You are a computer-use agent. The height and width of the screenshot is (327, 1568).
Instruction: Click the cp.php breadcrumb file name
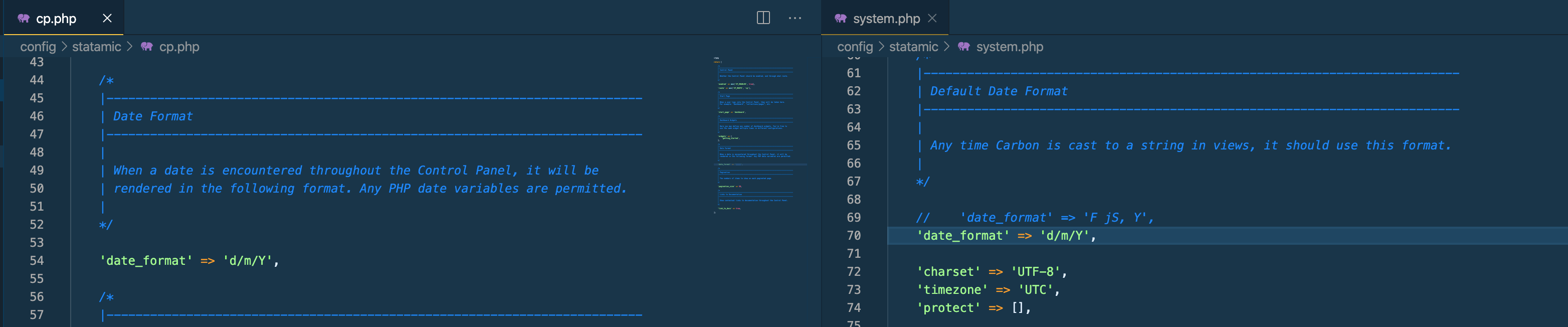click(179, 46)
